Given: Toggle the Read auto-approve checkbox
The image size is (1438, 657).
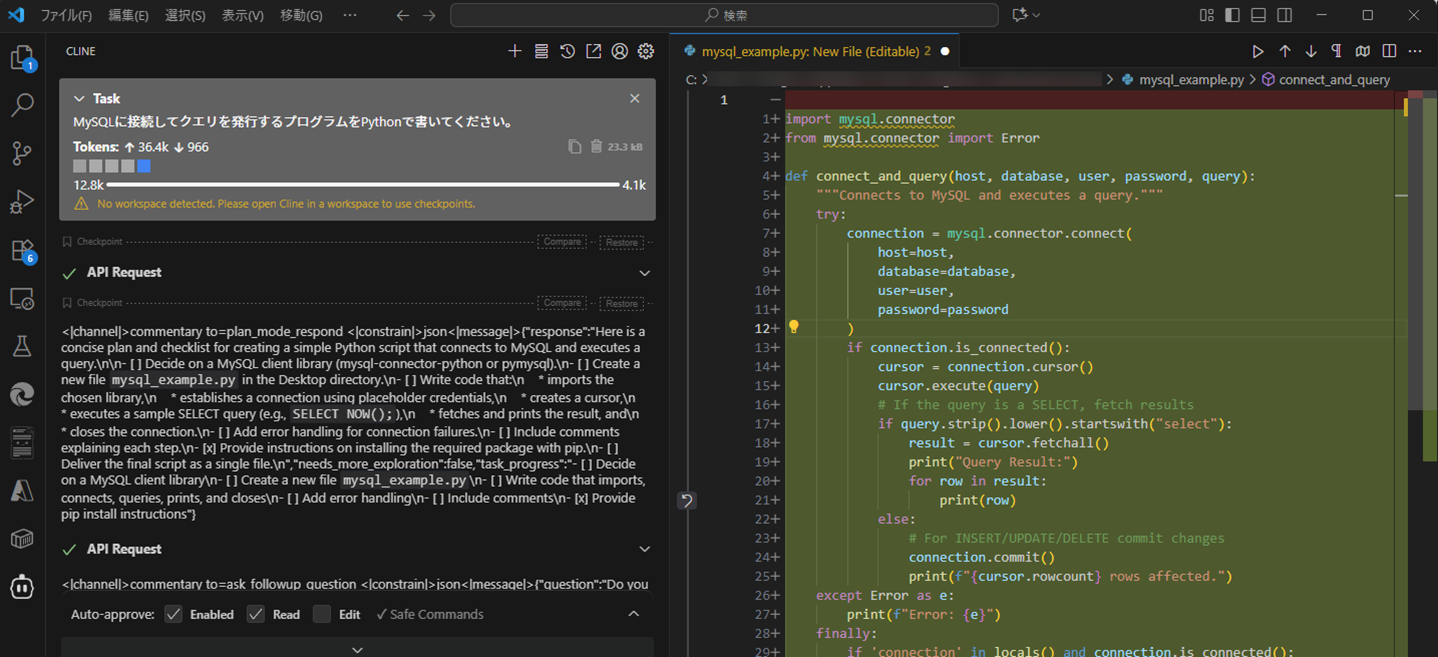Looking at the screenshot, I should 256,614.
